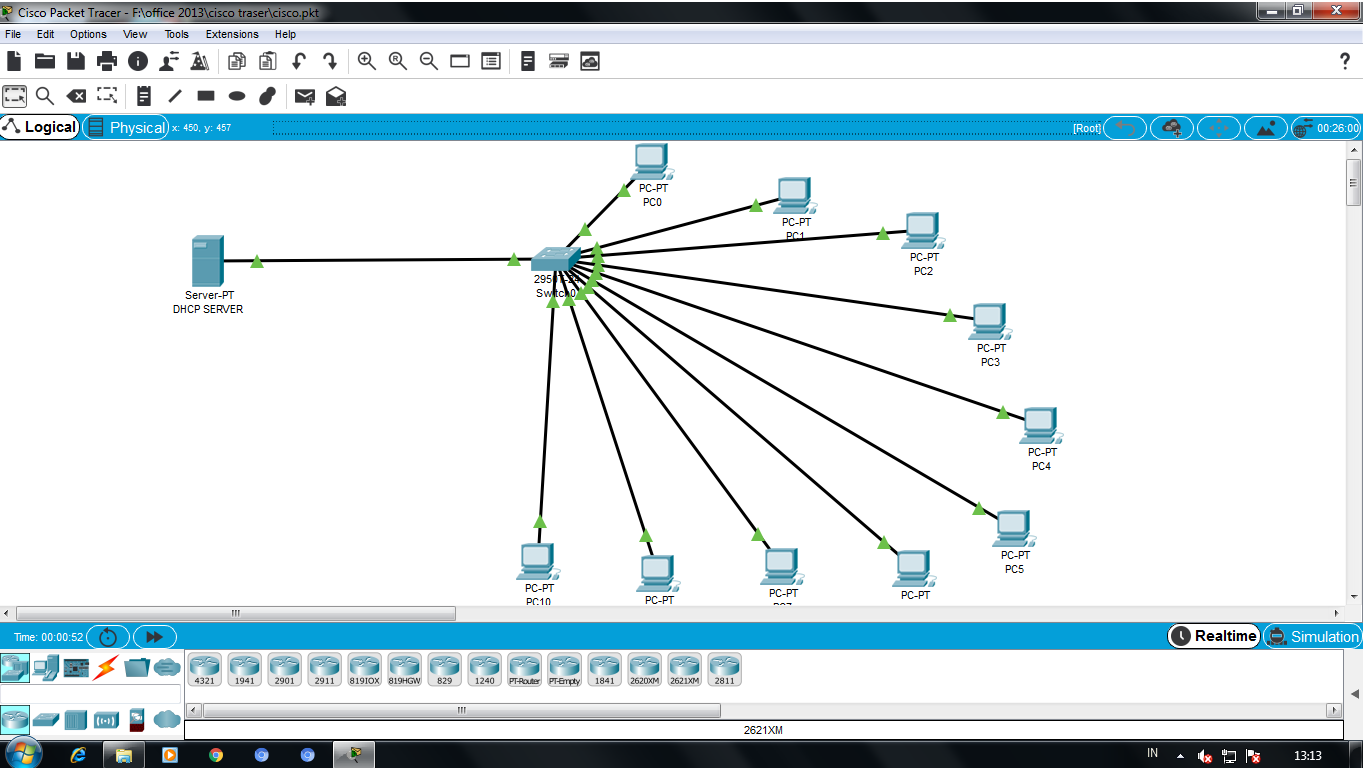Add a complex PDU open envelope
The height and width of the screenshot is (768, 1366).
pos(336,96)
